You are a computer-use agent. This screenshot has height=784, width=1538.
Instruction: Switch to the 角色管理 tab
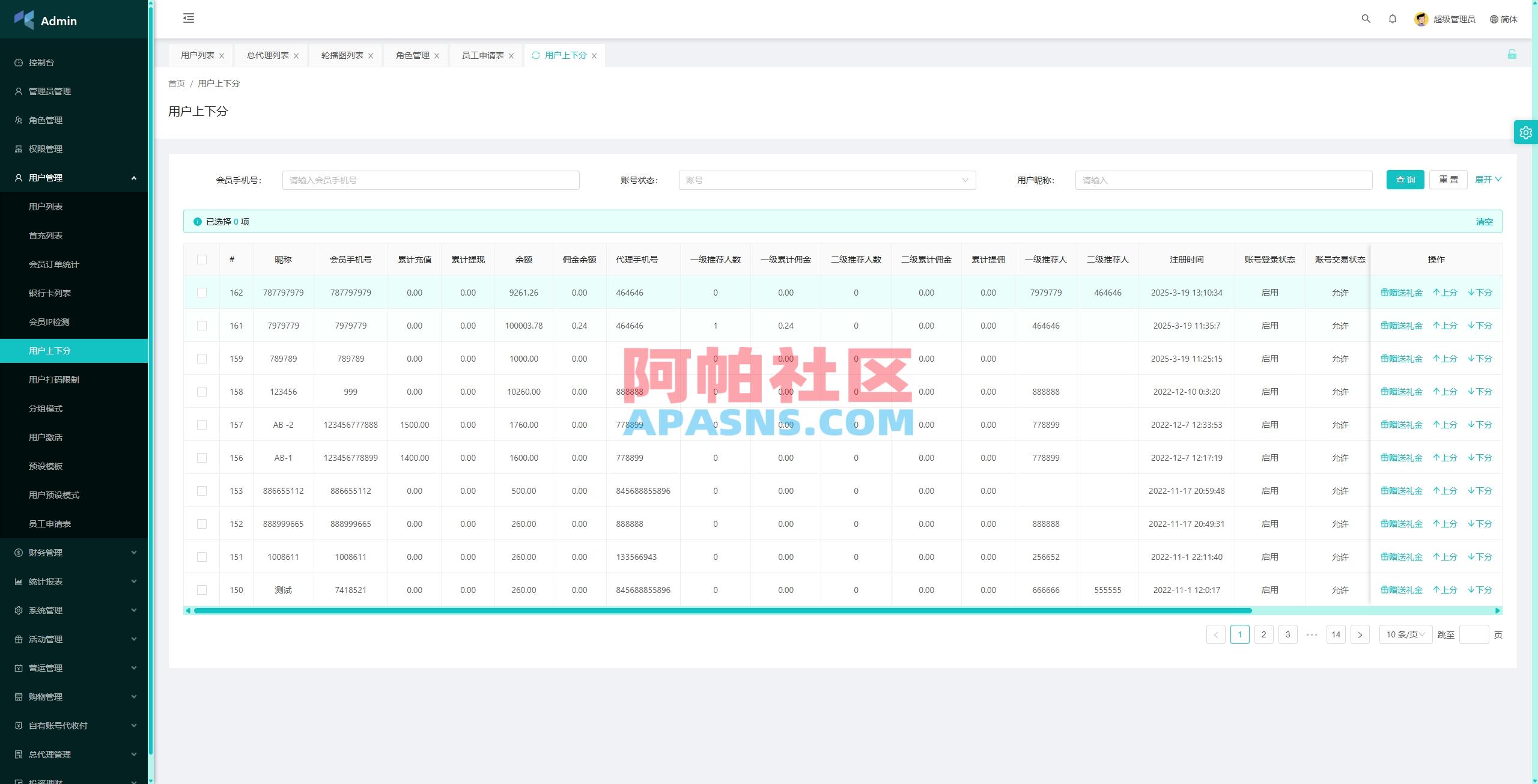412,55
